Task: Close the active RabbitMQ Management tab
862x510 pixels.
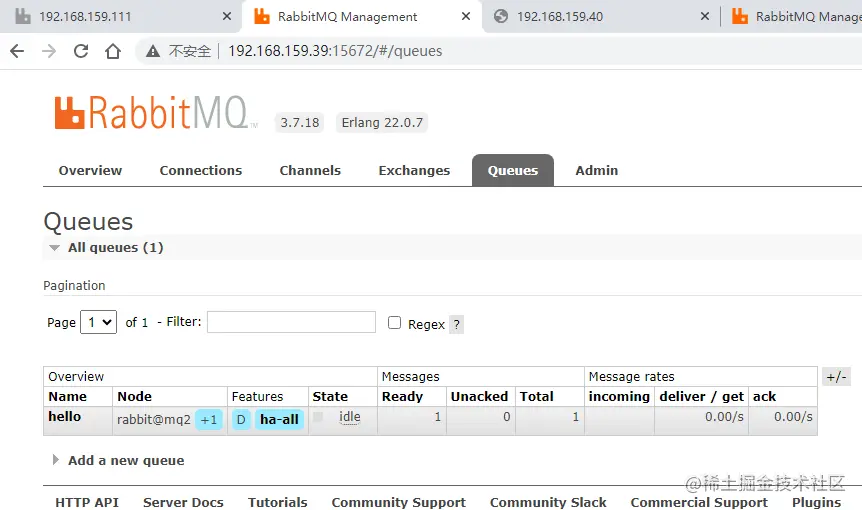Action: (466, 16)
